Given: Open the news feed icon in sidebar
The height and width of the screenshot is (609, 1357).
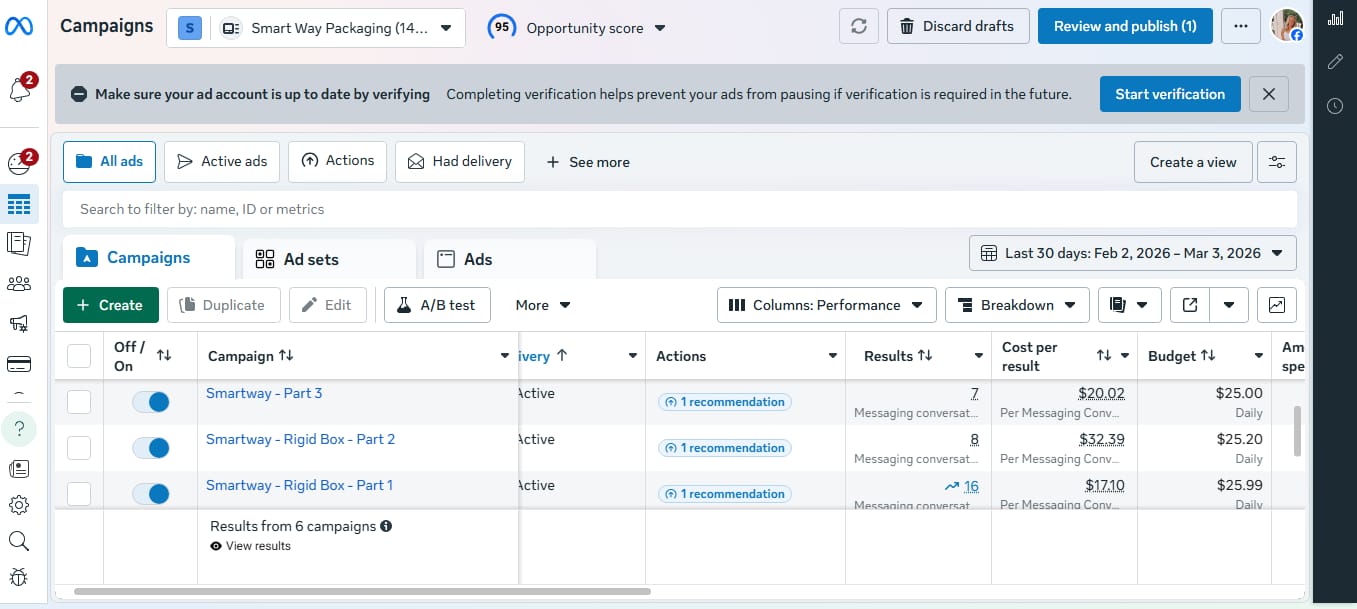Looking at the screenshot, I should pyautogui.click(x=19, y=469).
